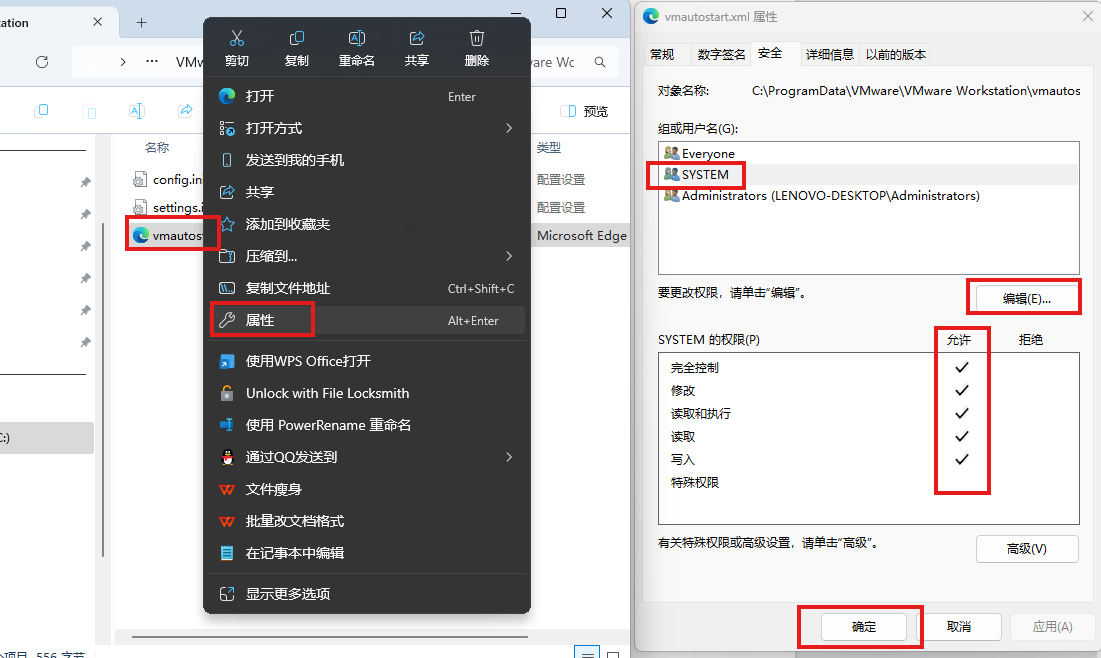Screen dimensions: 1101x658
Task: Click the 完全控制 permission row
Action: 868,367
